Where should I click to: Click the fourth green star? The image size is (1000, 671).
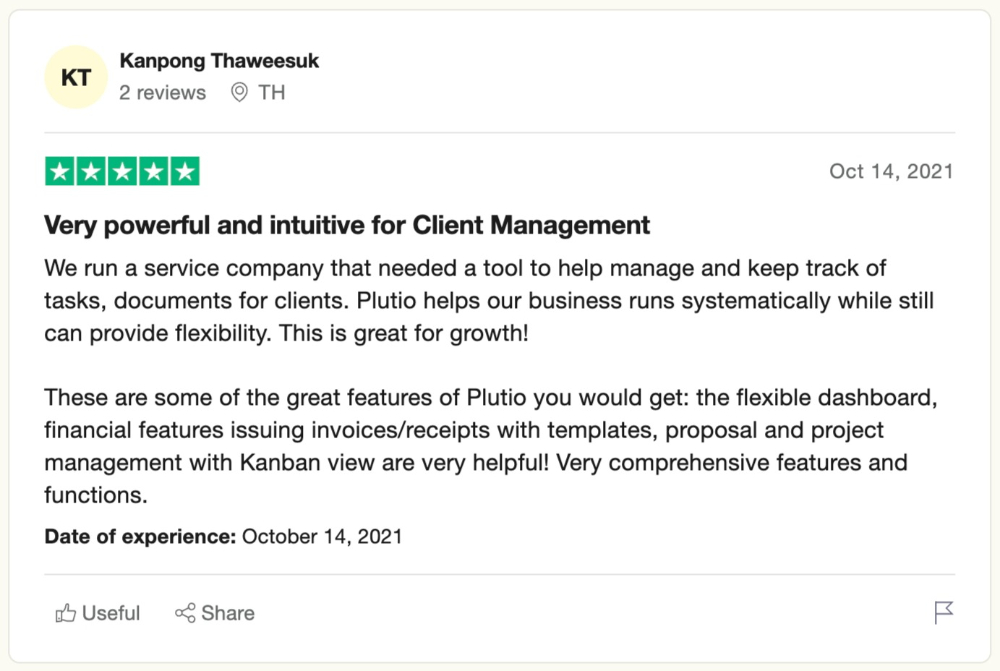click(x=154, y=171)
